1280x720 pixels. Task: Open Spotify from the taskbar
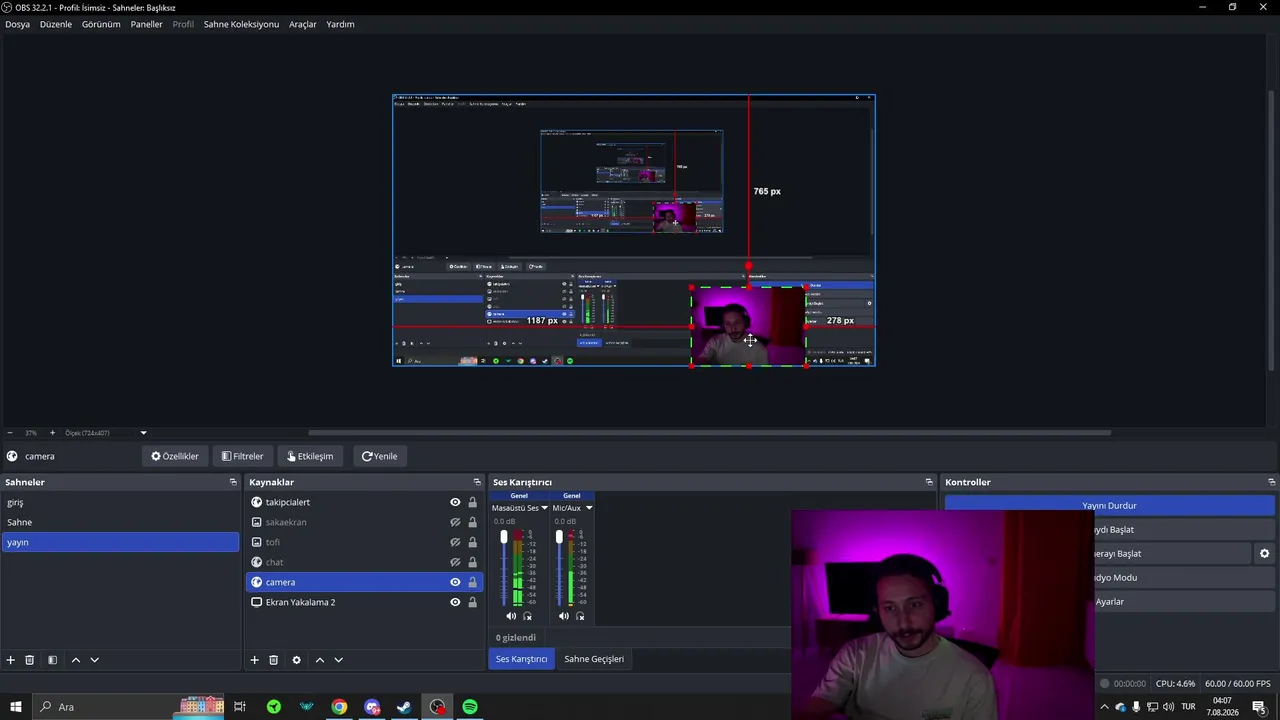[x=470, y=707]
